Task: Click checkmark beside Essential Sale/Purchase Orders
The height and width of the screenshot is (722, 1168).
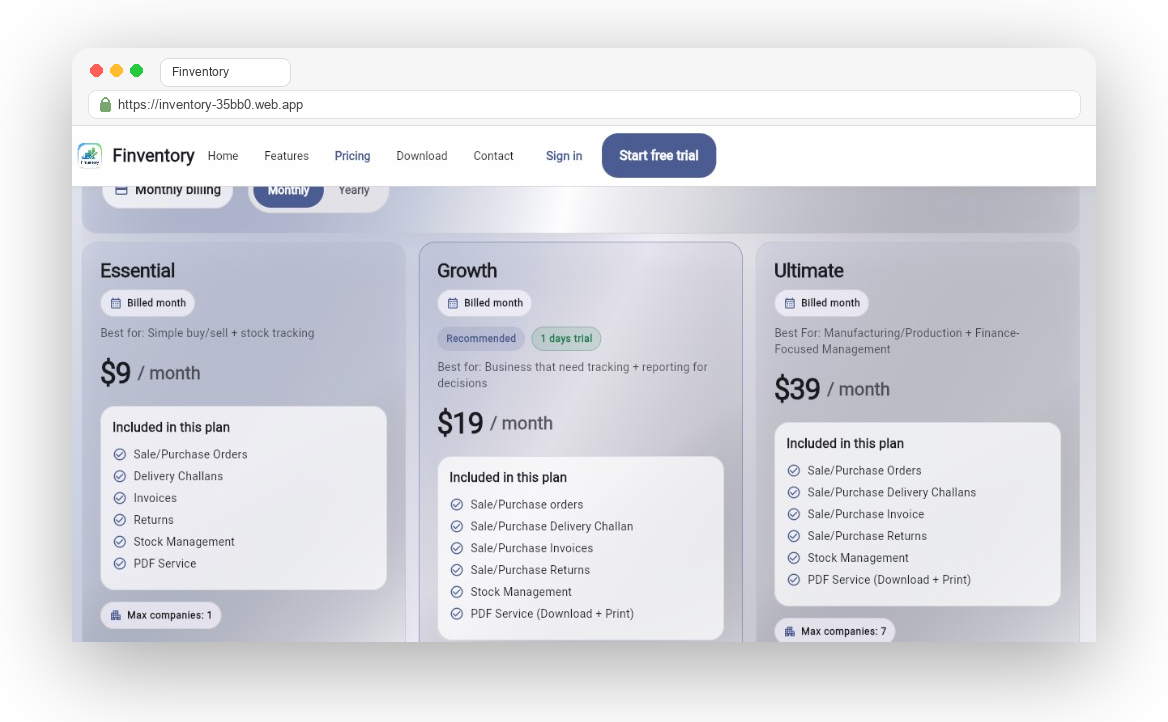Action: pos(119,455)
